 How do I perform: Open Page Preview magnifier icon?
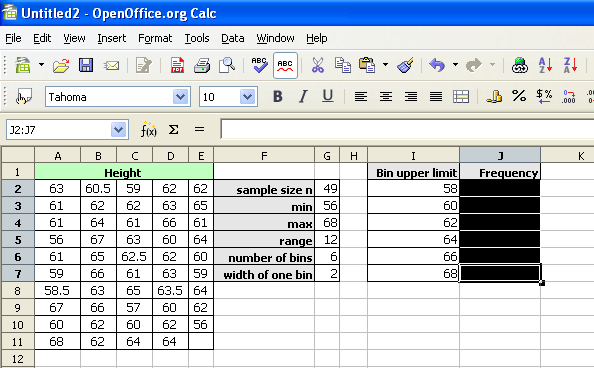click(x=227, y=65)
